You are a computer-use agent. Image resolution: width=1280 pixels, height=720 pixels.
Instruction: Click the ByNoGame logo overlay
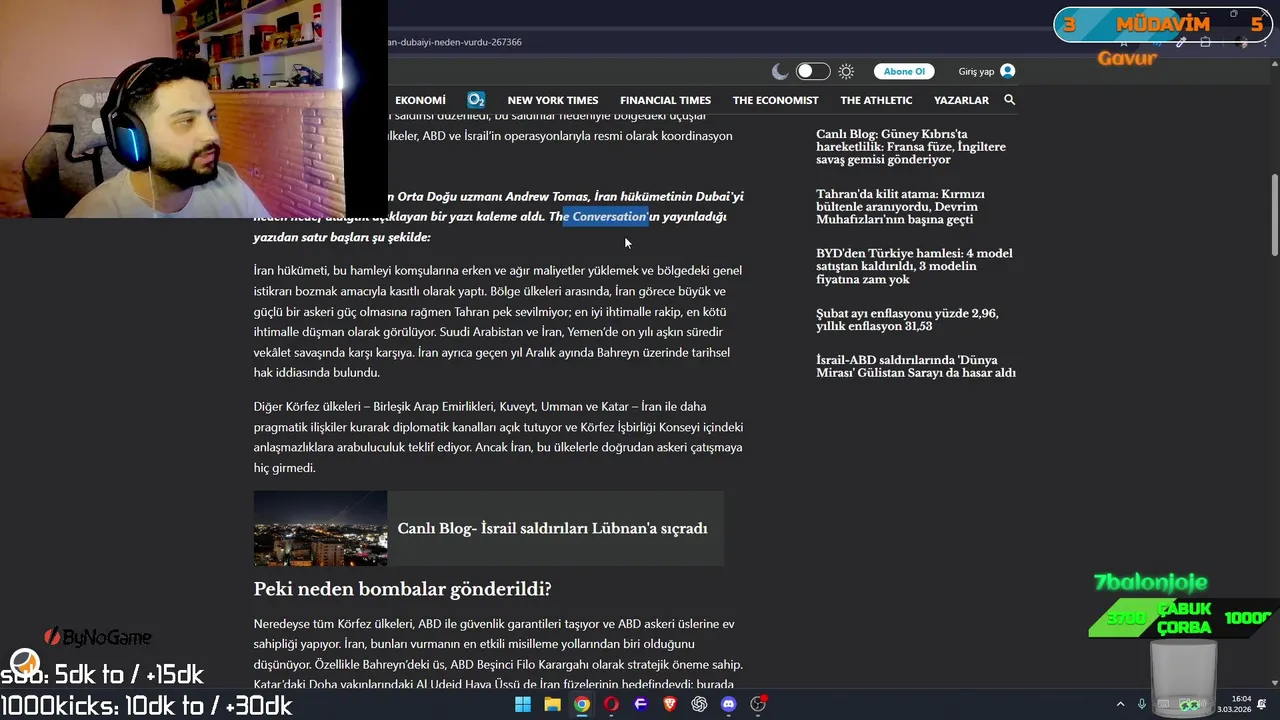click(x=98, y=637)
